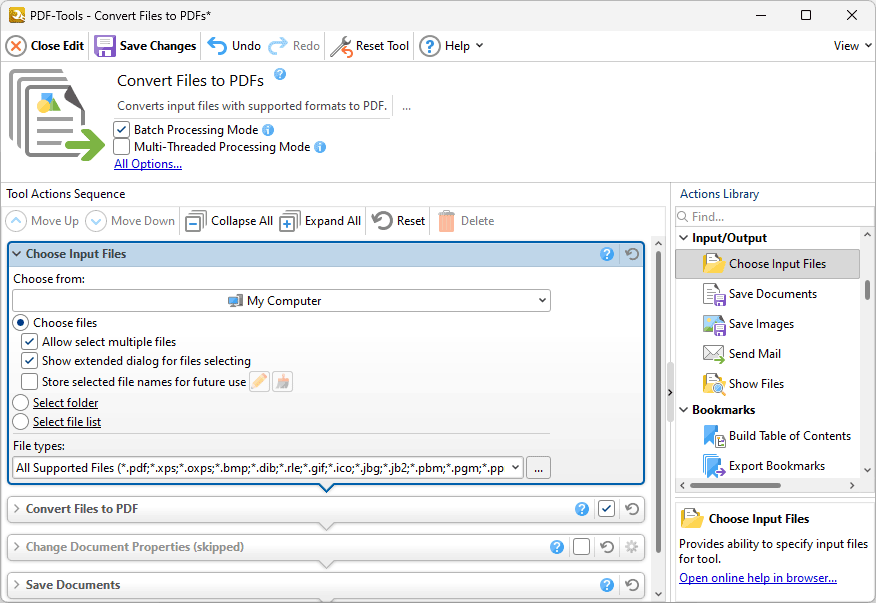Open the View dropdown menu
The height and width of the screenshot is (603, 876).
(x=852, y=46)
